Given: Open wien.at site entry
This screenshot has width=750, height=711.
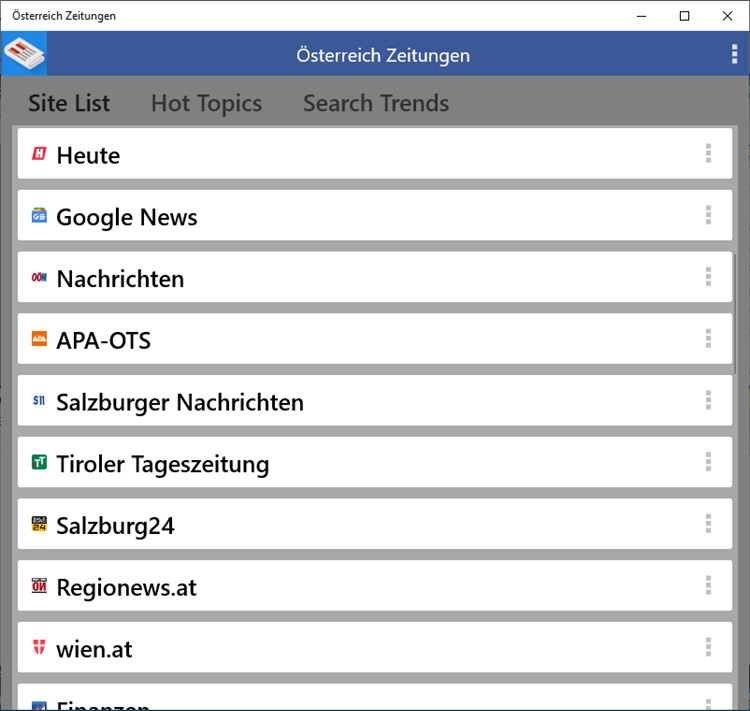Looking at the screenshot, I should [375, 647].
